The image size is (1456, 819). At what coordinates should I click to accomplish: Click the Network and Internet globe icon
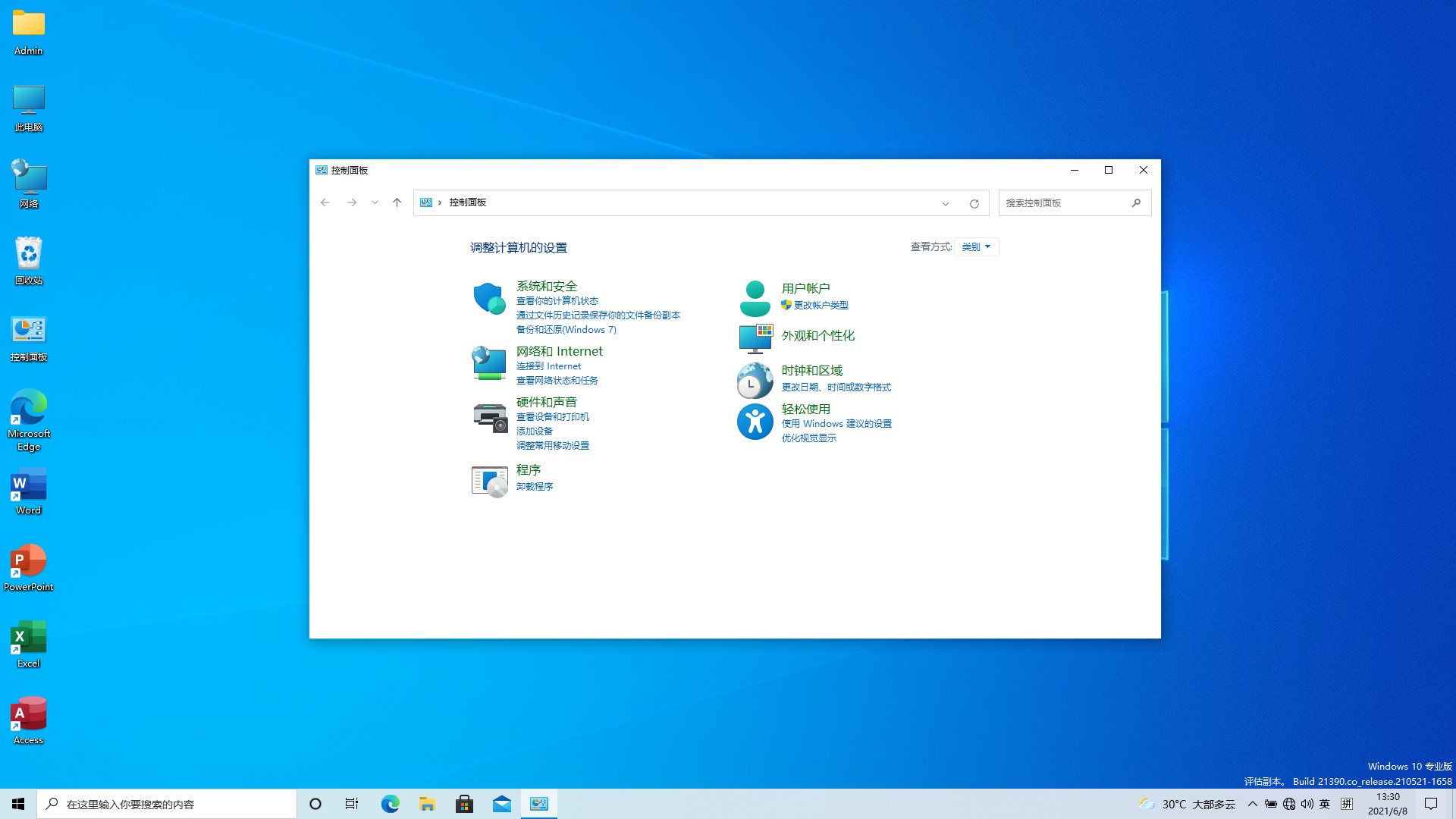tap(489, 362)
